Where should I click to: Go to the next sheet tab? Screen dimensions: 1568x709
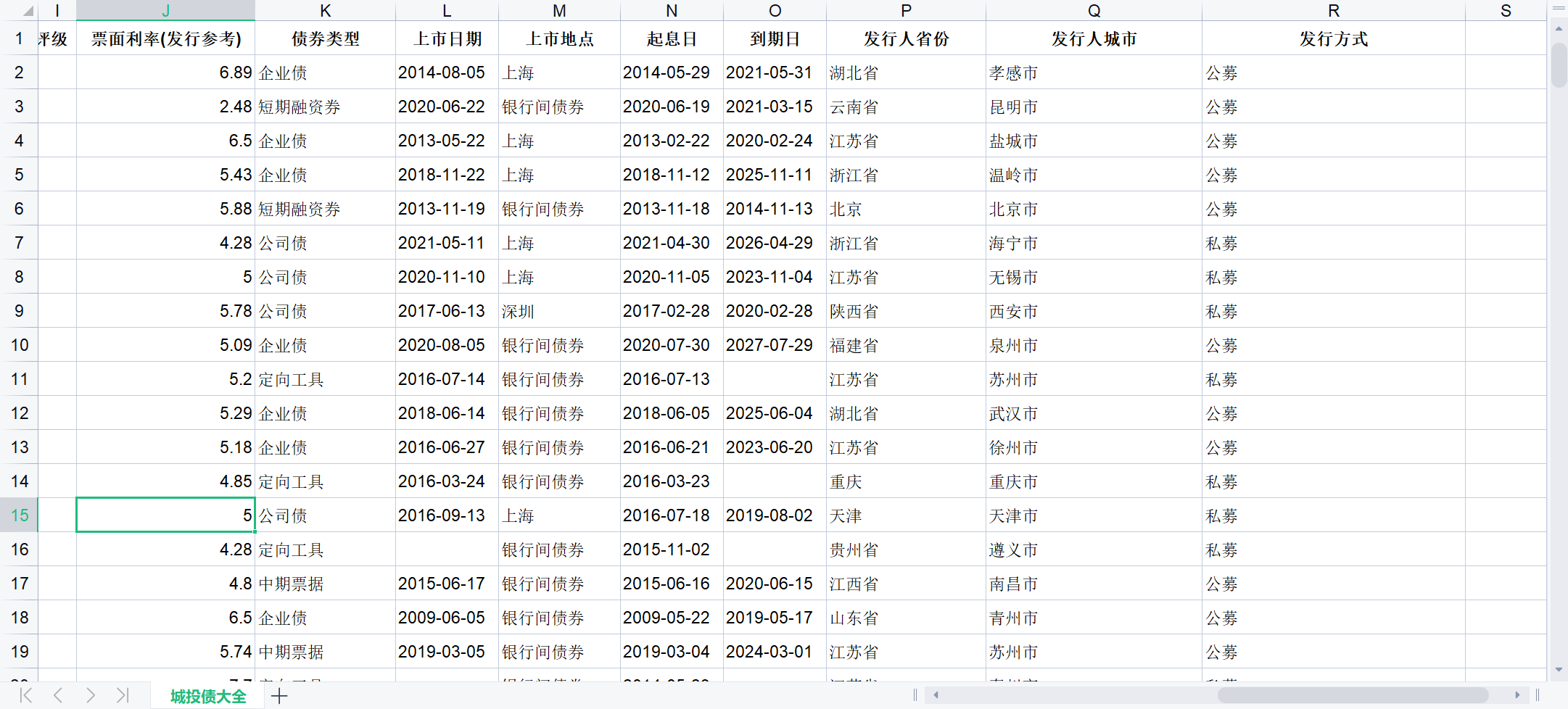pos(90,696)
